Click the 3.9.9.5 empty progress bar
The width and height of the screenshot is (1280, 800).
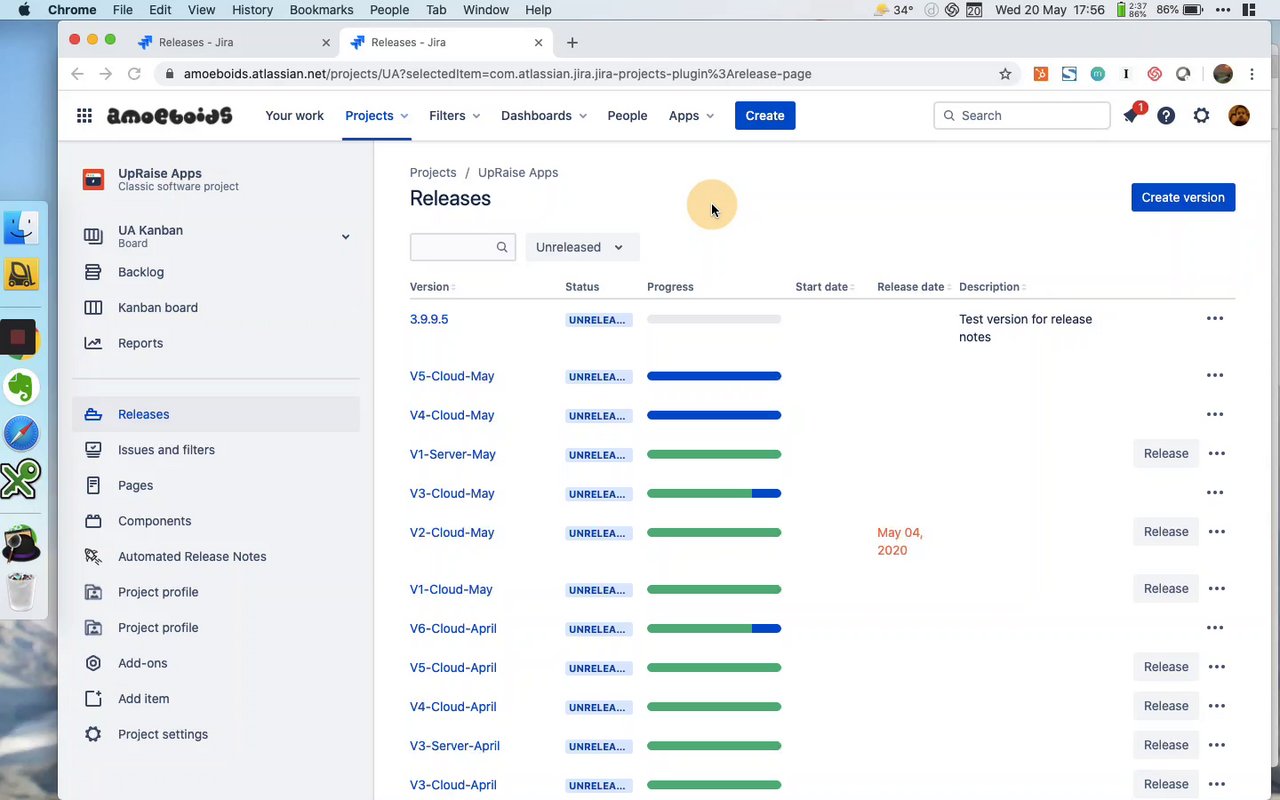point(714,319)
